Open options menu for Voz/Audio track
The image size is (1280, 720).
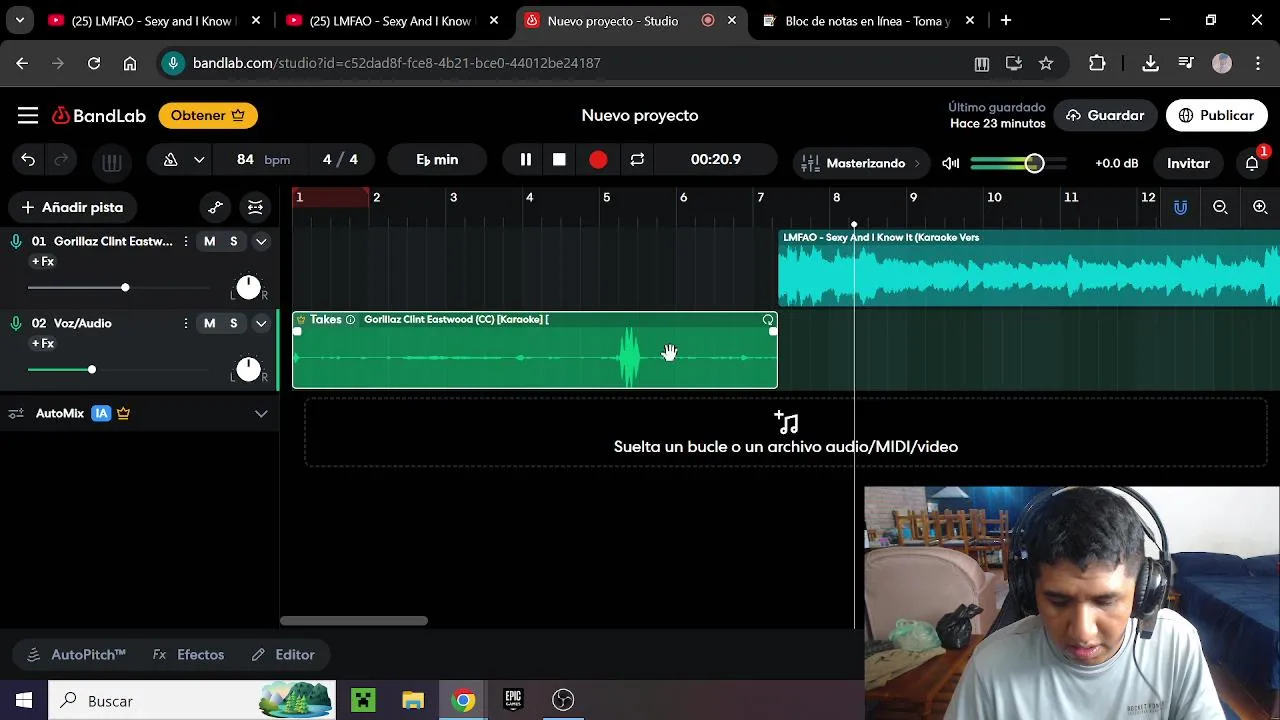pos(186,323)
